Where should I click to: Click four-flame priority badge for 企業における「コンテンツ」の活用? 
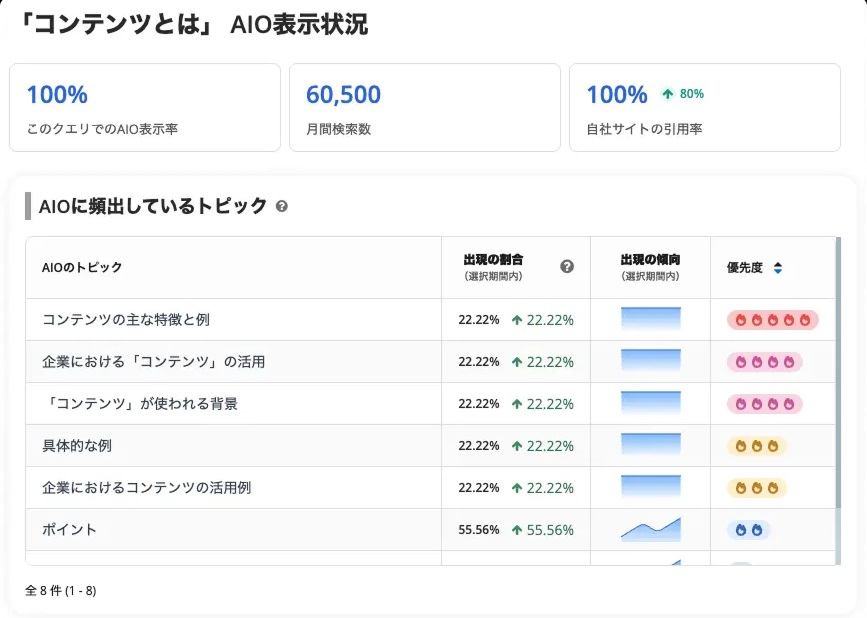coord(764,362)
